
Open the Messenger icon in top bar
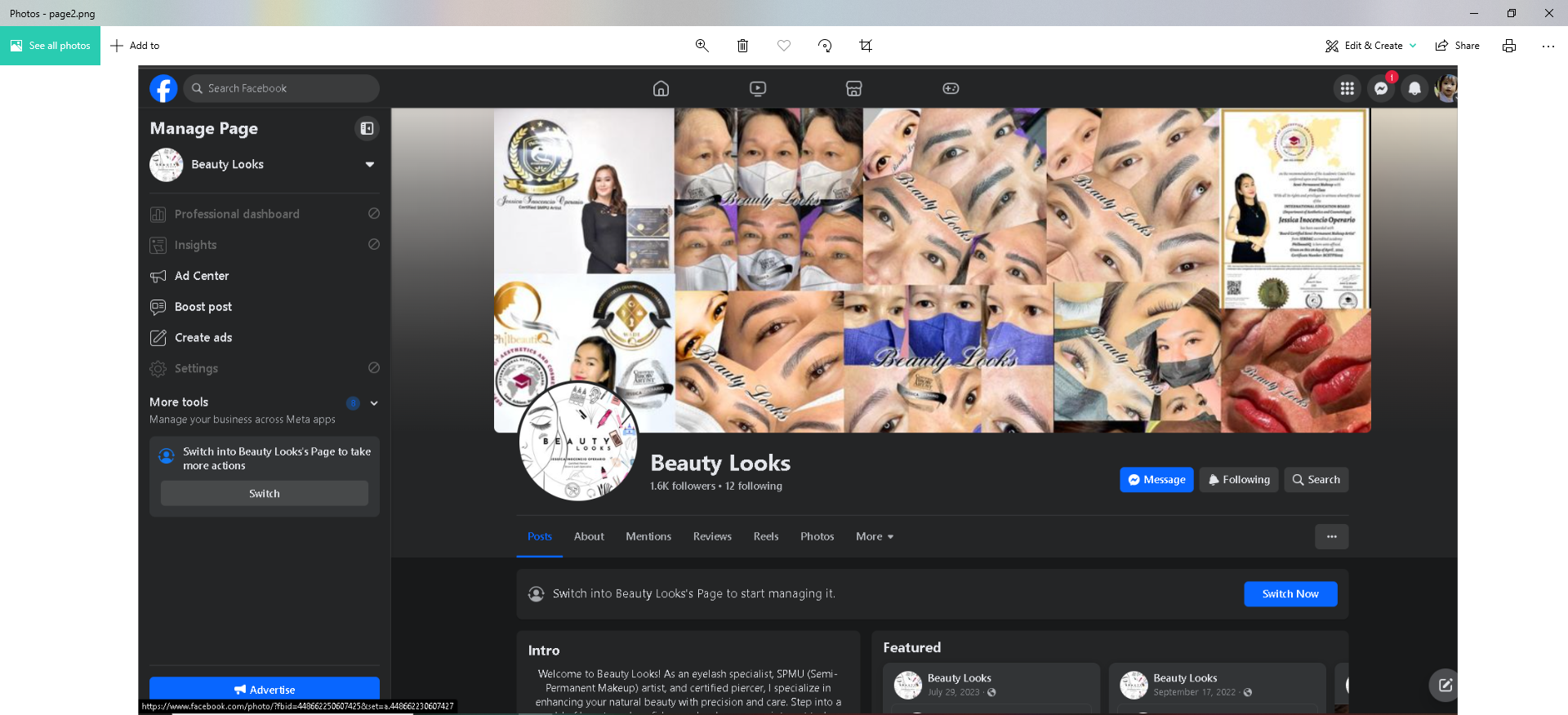[1381, 88]
